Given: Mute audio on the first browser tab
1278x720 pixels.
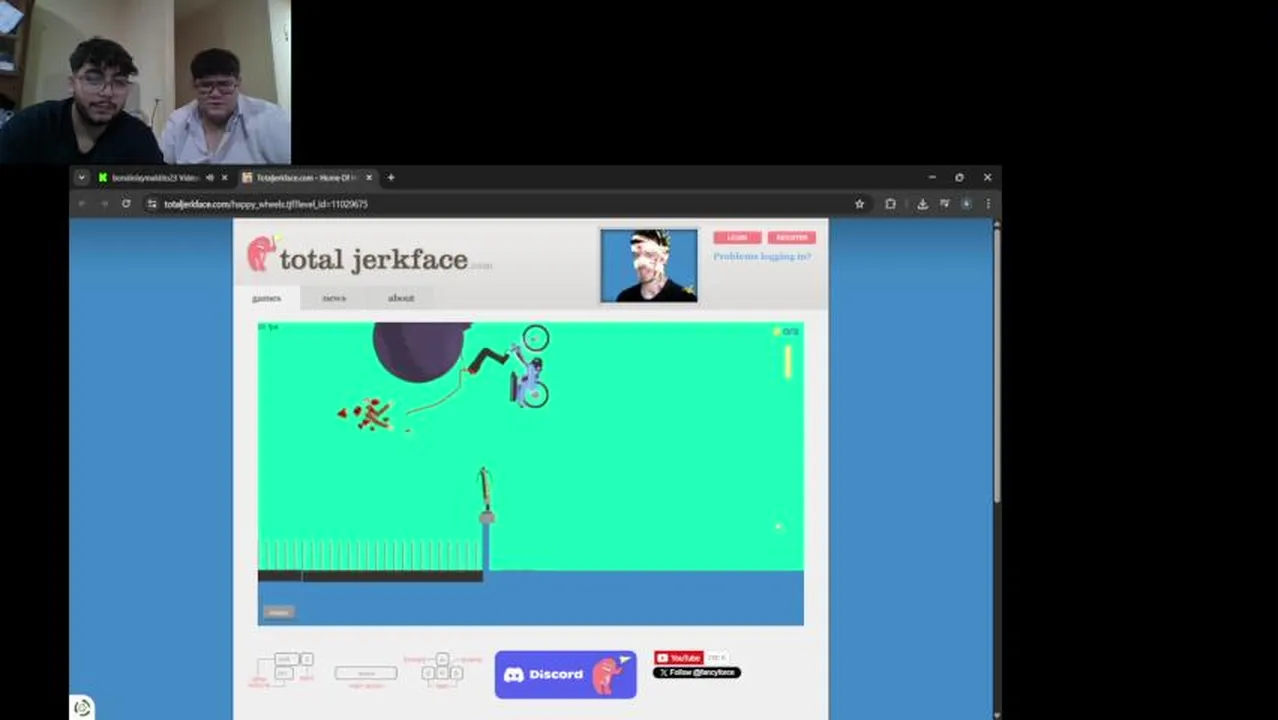Looking at the screenshot, I should [209, 178].
